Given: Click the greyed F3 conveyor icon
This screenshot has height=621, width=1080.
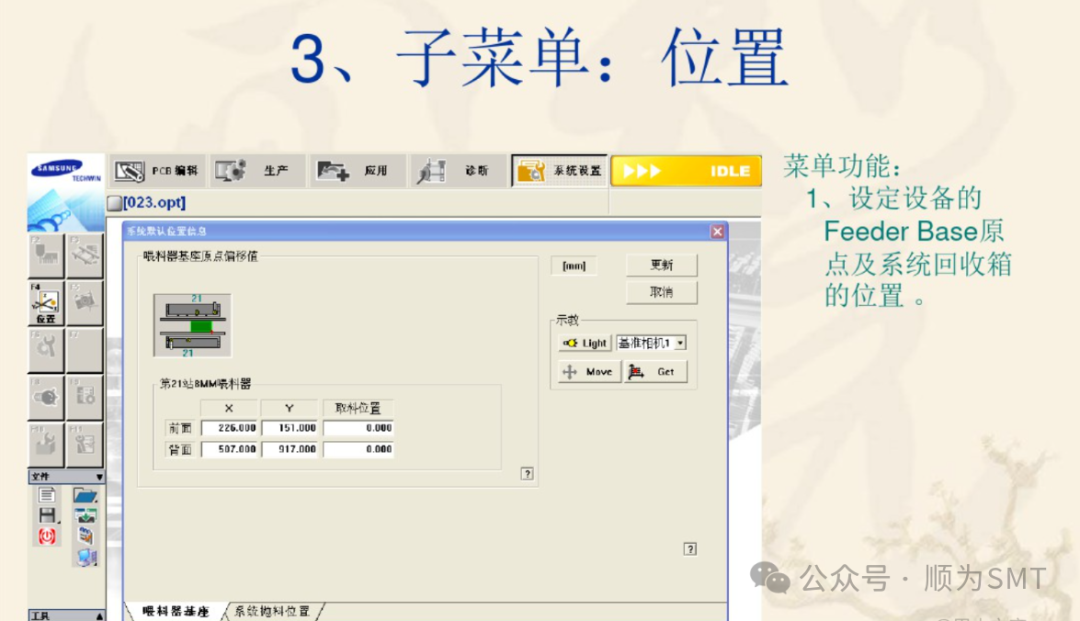Looking at the screenshot, I should click(85, 255).
